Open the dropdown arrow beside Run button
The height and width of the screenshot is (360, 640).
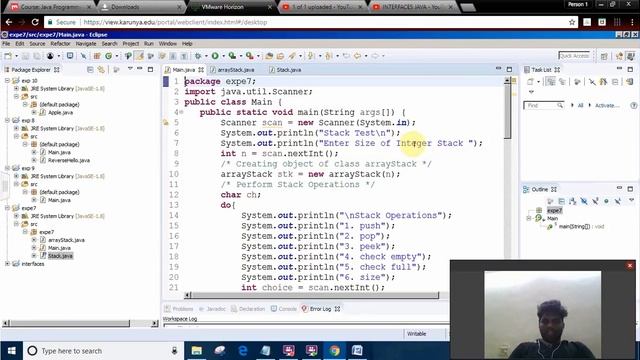[223, 56]
